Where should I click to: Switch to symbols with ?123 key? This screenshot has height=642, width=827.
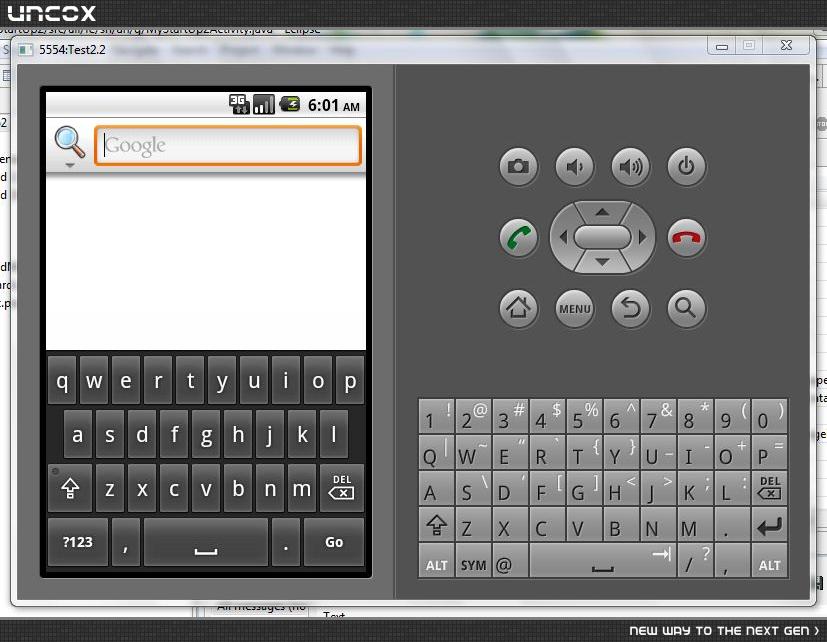click(x=78, y=542)
